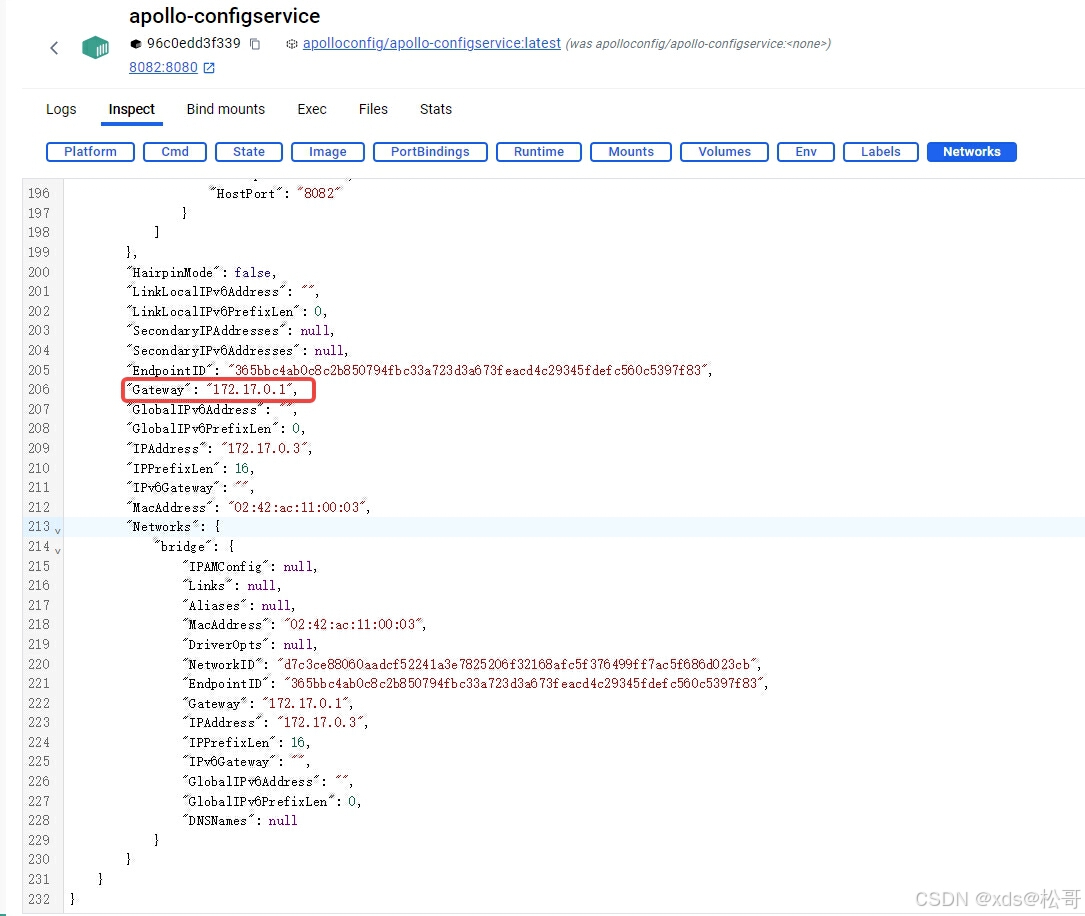View the Stats tab
Image resolution: width=1085 pixels, height=916 pixels.
click(436, 109)
